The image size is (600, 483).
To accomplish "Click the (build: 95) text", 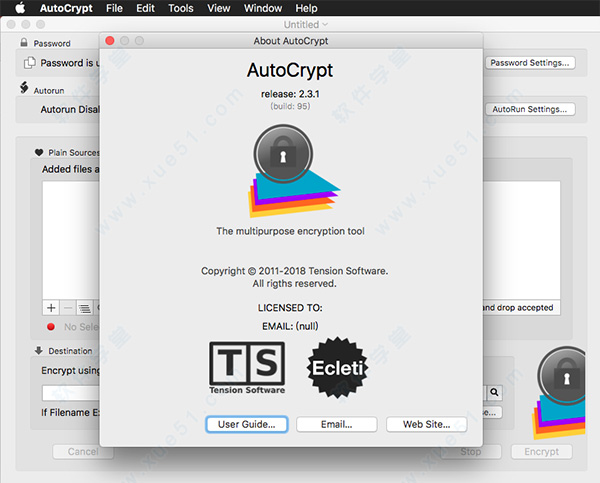I will [x=290, y=106].
